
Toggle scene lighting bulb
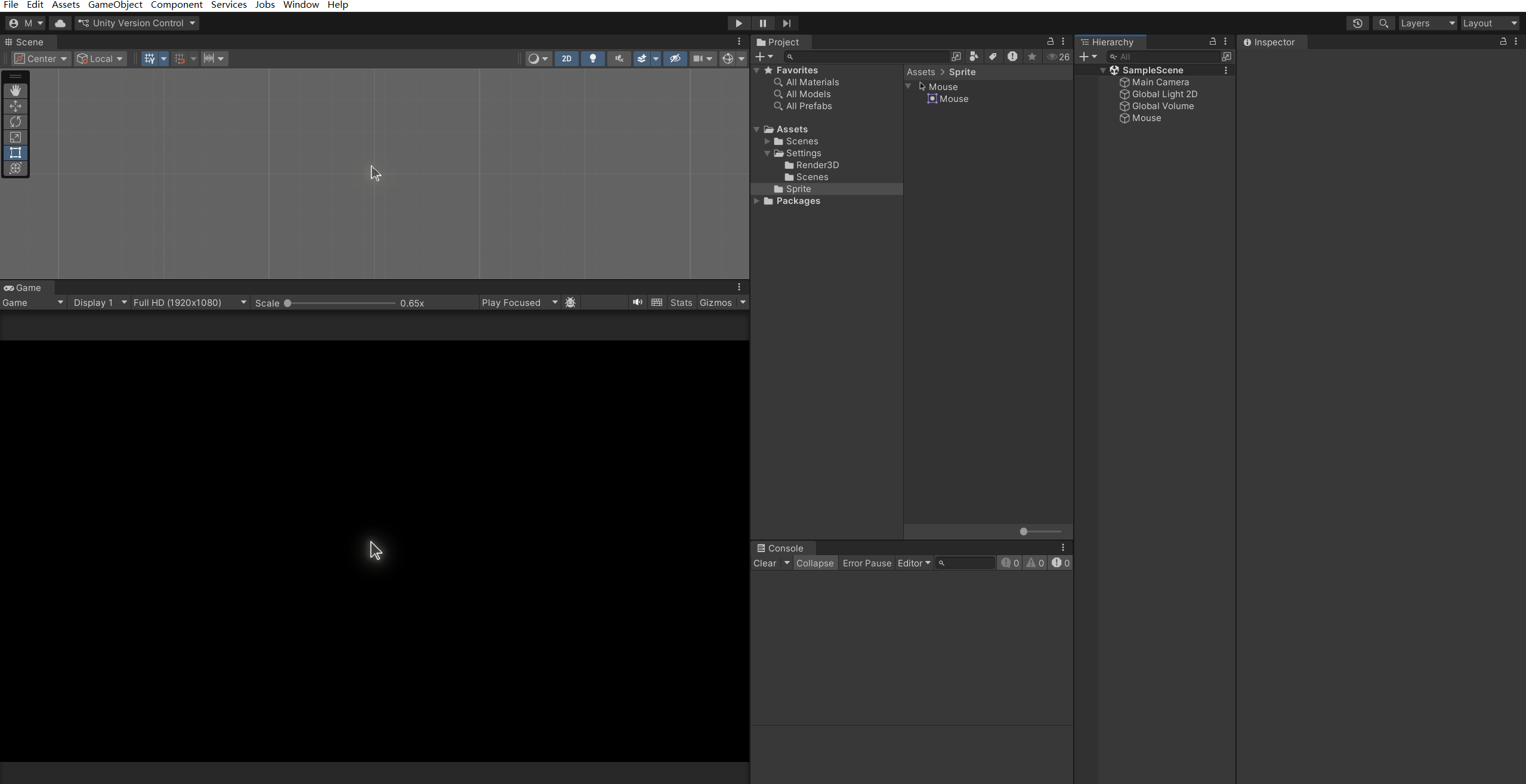[592, 58]
